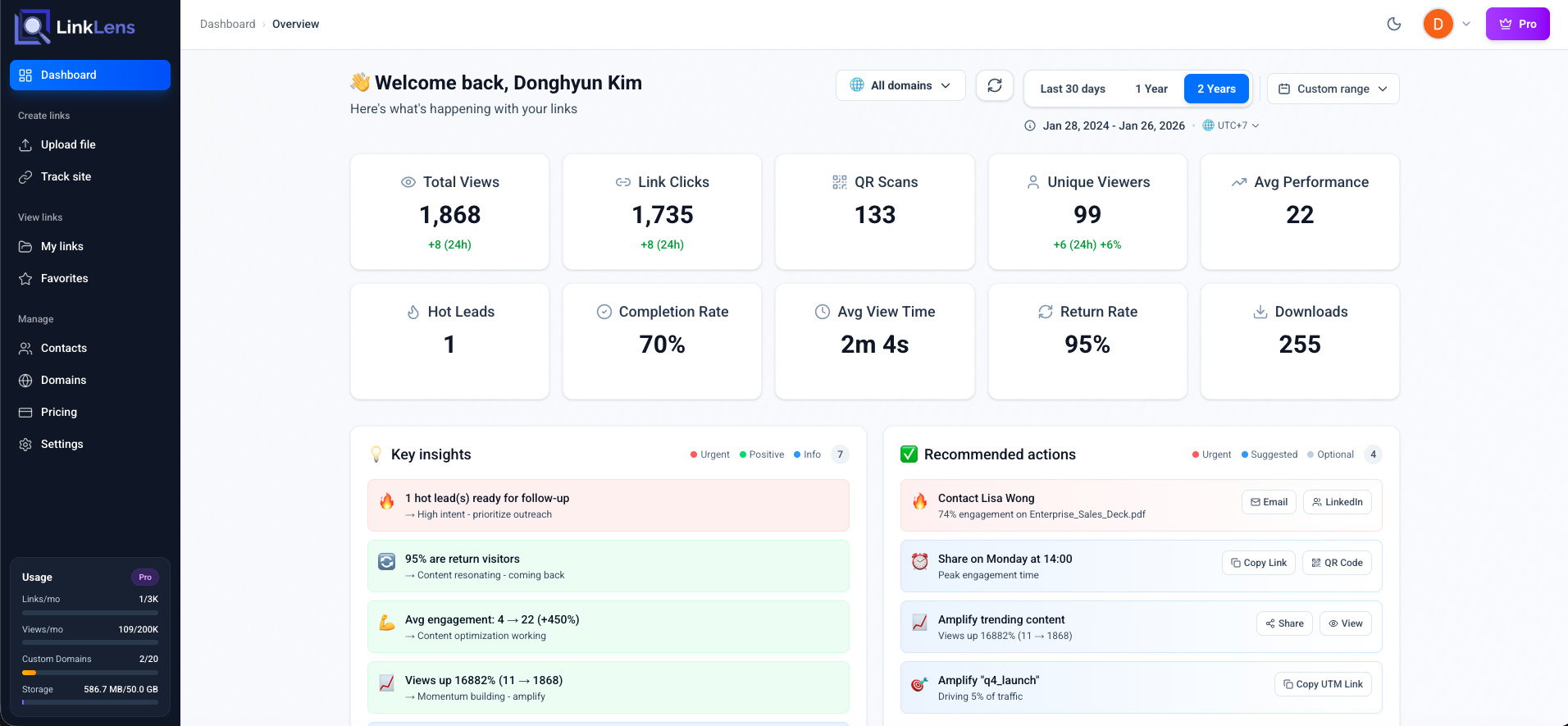Viewport: 1568px width, 726px height.
Task: Click the alarm clock action icon
Action: pyautogui.click(x=920, y=561)
